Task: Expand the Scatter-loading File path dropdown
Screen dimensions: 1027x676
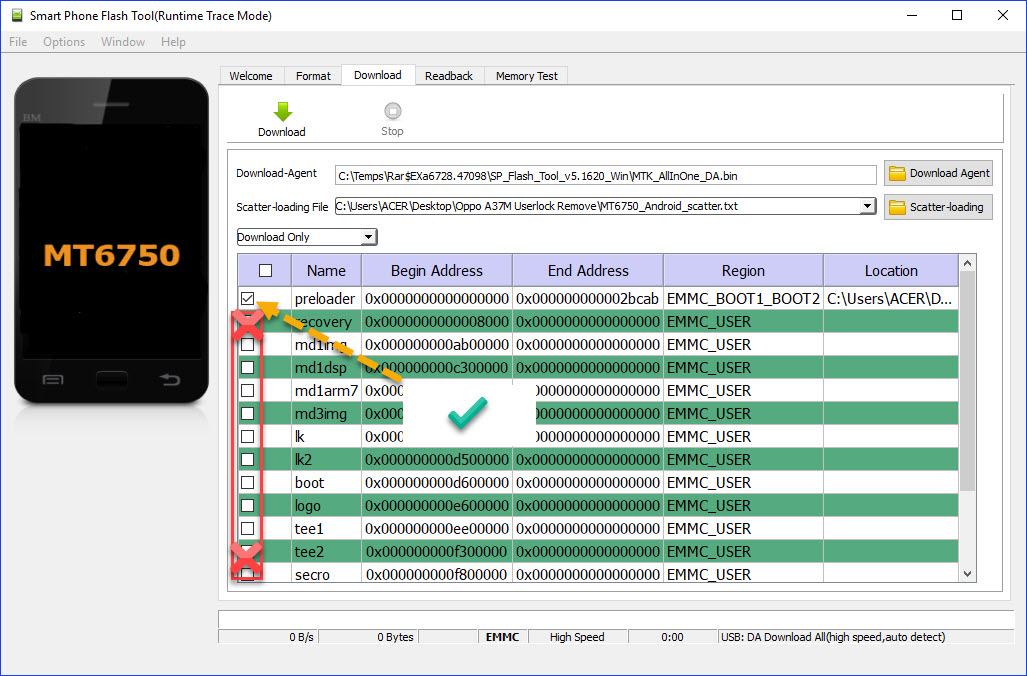Action: tap(867, 206)
